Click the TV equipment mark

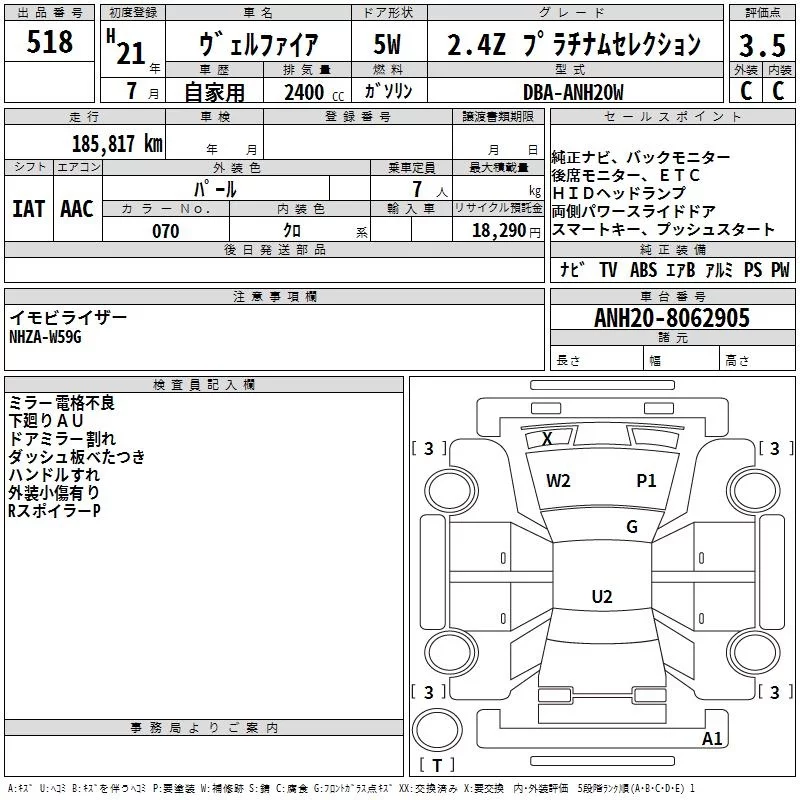tap(608, 269)
